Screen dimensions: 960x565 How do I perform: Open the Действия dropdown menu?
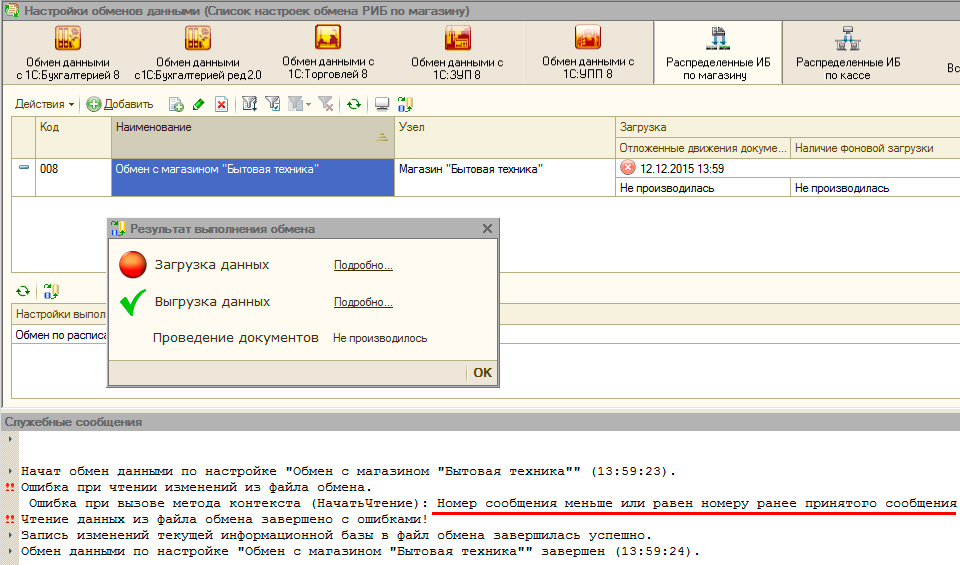coord(44,104)
